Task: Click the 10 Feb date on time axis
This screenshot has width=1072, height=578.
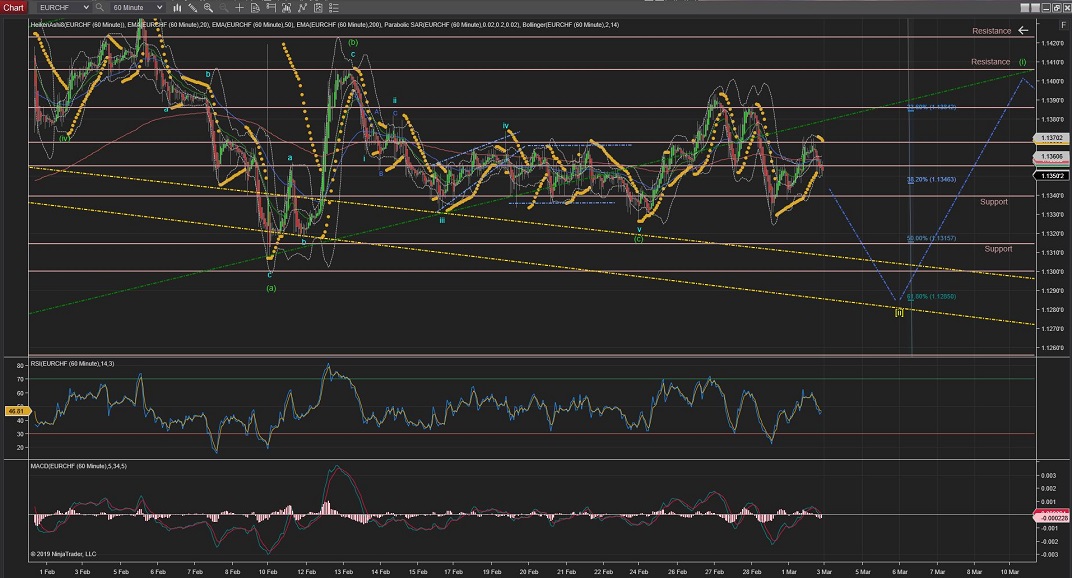Action: click(x=268, y=572)
